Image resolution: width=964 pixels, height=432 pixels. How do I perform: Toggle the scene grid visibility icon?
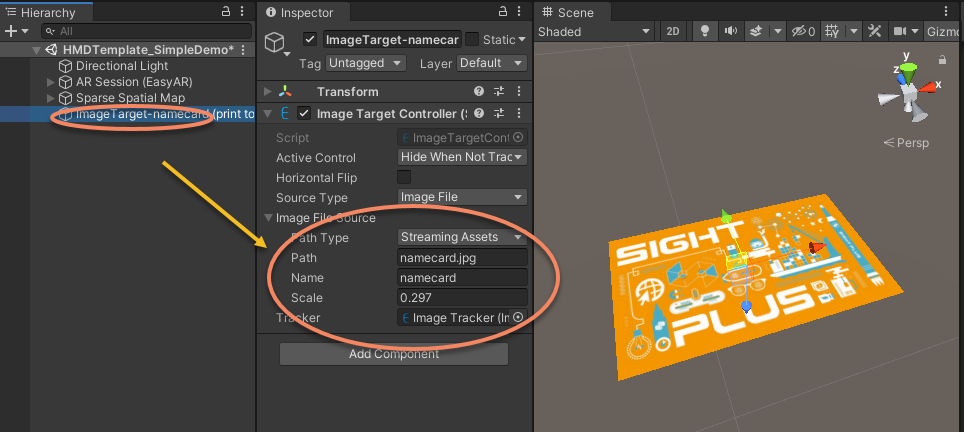point(832,31)
